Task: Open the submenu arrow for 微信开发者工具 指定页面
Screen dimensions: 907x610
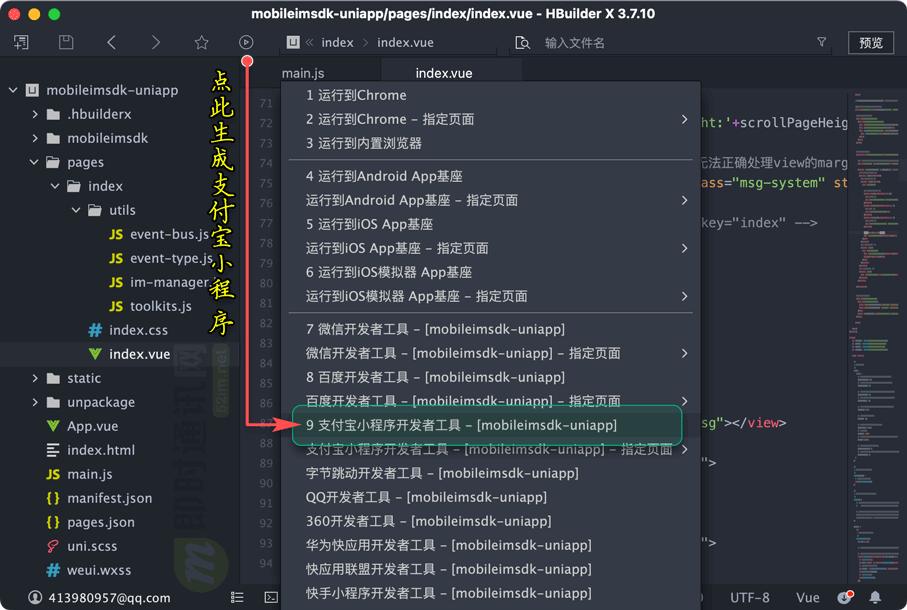Action: pos(686,353)
